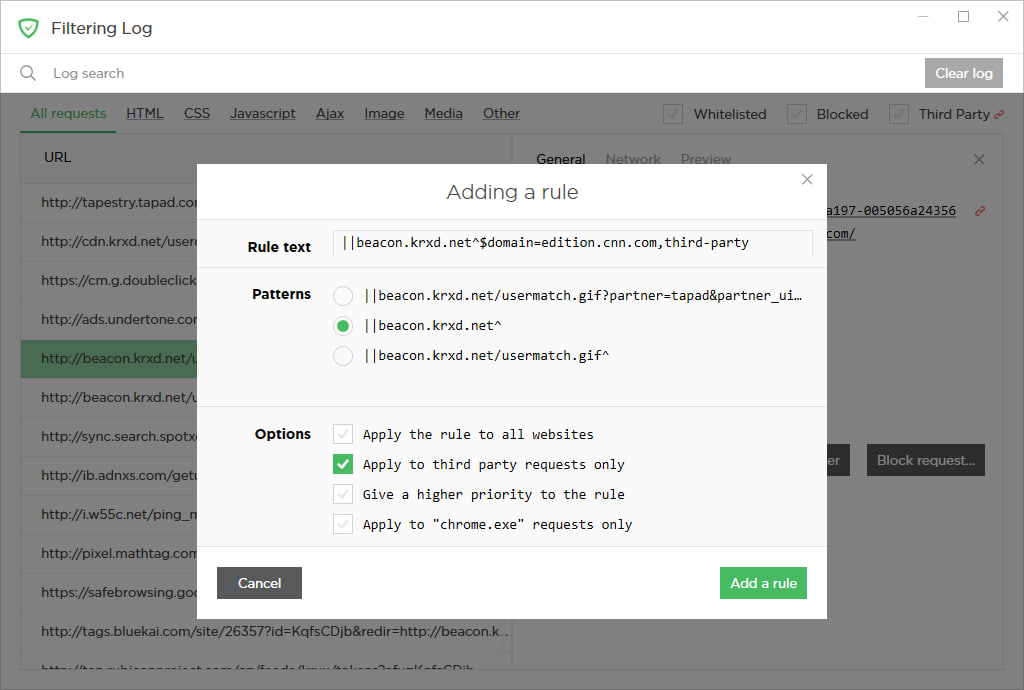1024x690 pixels.
Task: Enable Give a higher priority to the rule
Action: coord(343,495)
